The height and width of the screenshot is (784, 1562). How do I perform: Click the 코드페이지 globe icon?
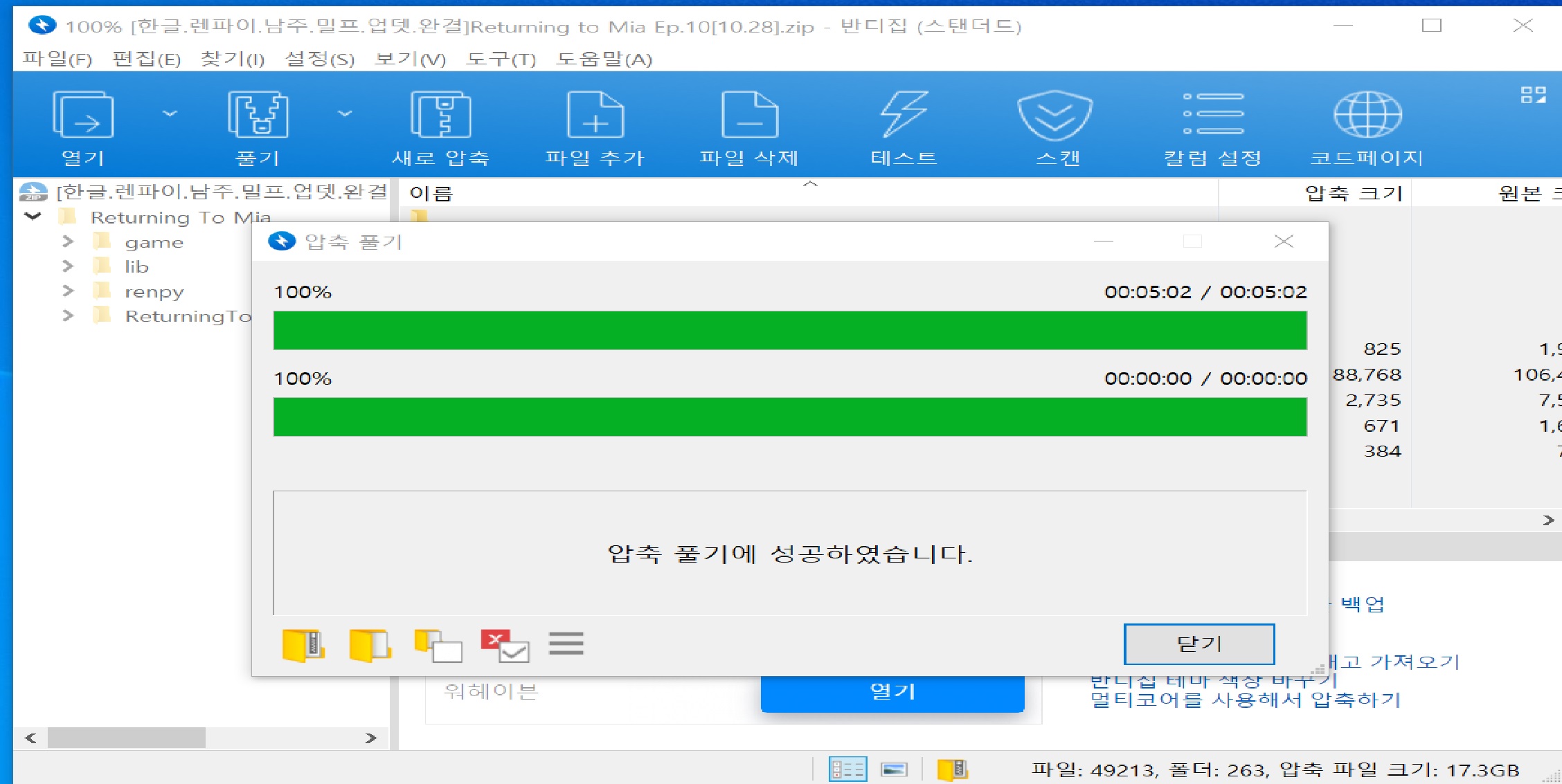tap(1367, 115)
